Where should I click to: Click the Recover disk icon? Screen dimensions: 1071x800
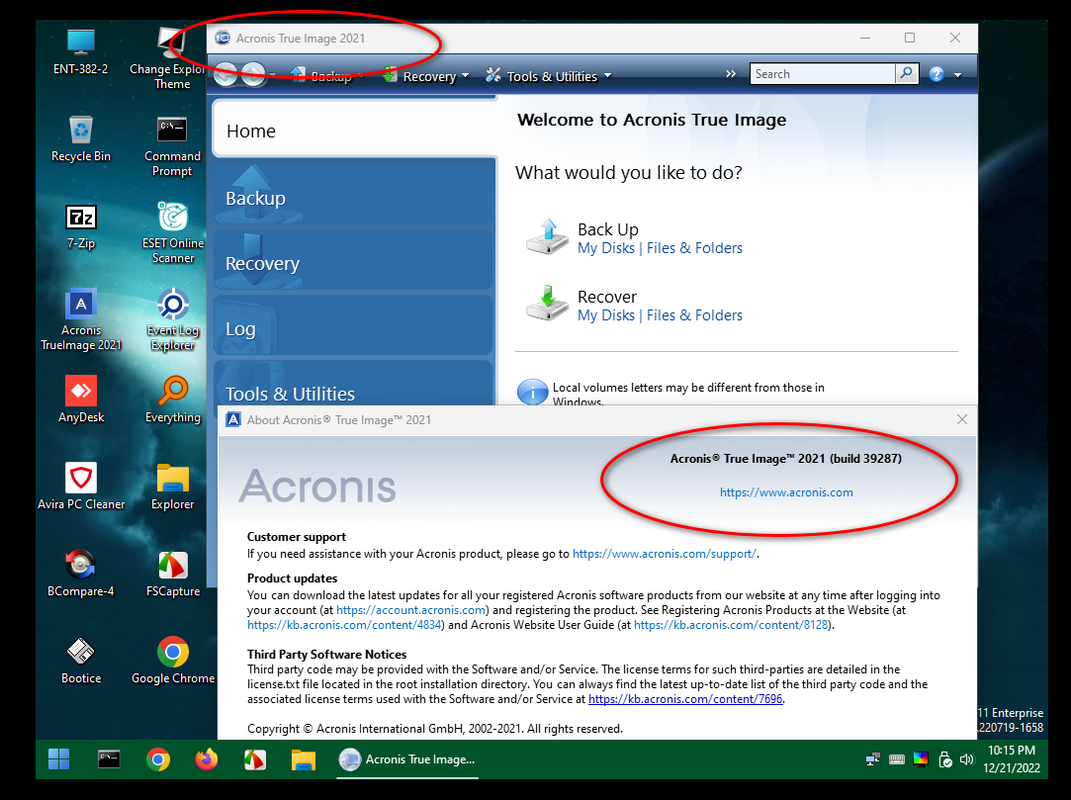pos(546,303)
